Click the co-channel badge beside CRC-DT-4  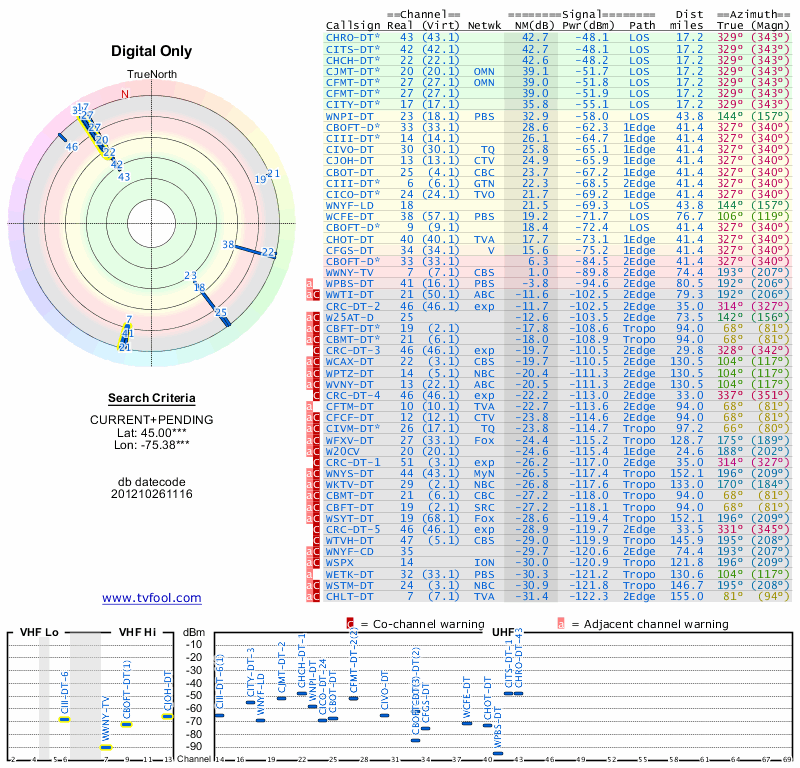[316, 395]
